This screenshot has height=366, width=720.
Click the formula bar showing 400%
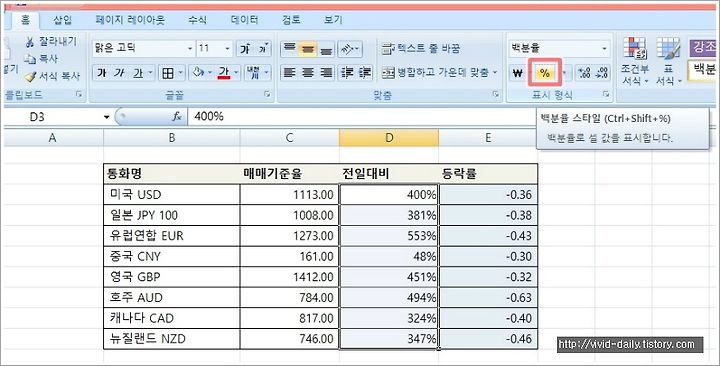click(363, 117)
